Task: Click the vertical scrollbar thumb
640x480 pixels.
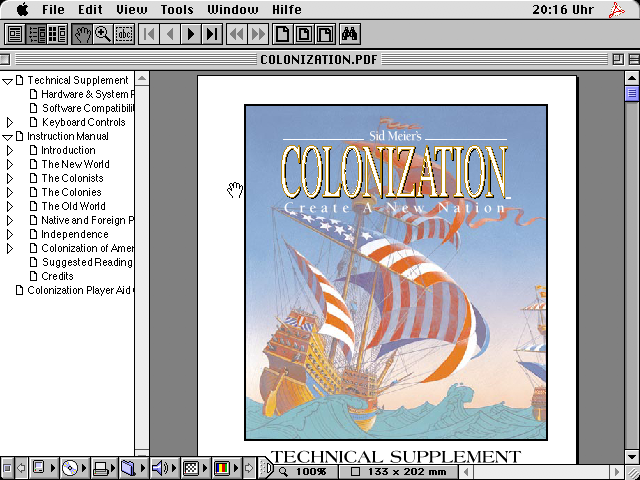Action: 631,93
